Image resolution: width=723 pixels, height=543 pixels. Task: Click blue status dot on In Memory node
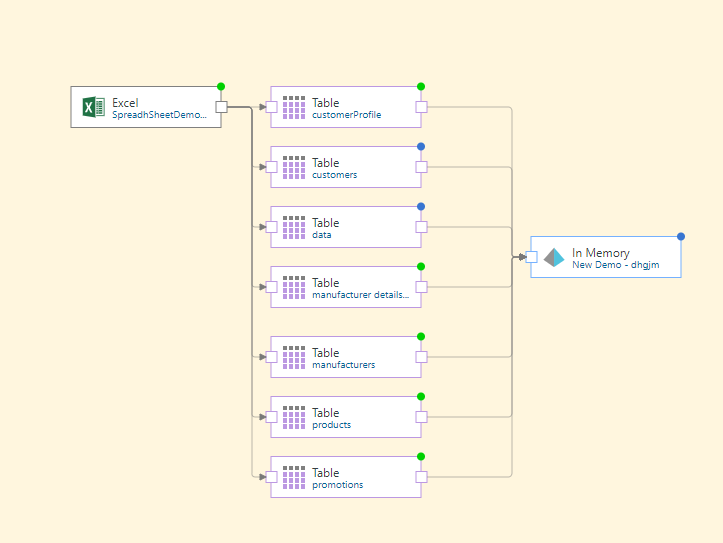(681, 236)
